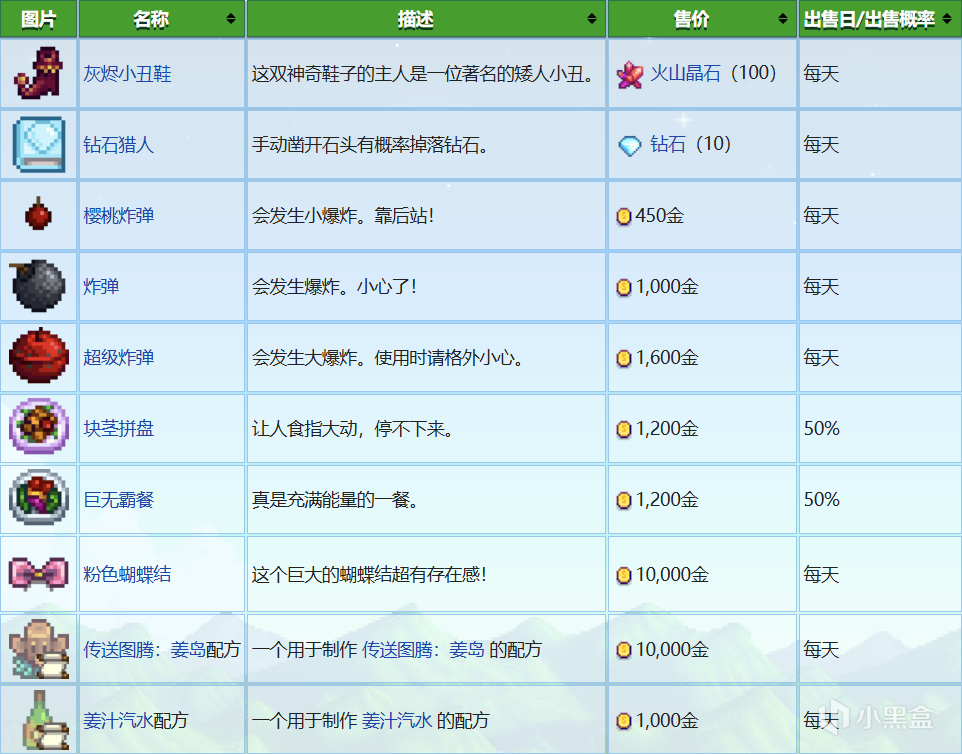962x754 pixels.
Task: Click the 450金 price text
Action: (660, 215)
